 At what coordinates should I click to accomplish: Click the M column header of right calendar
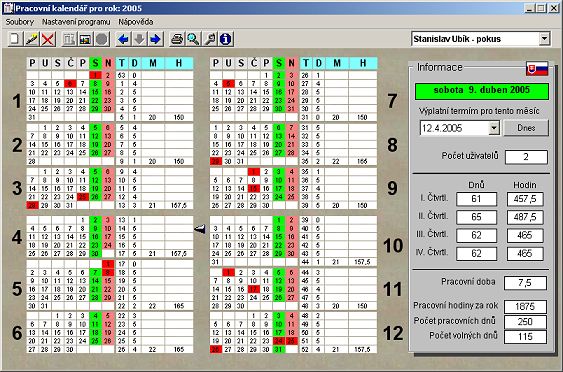click(336, 63)
